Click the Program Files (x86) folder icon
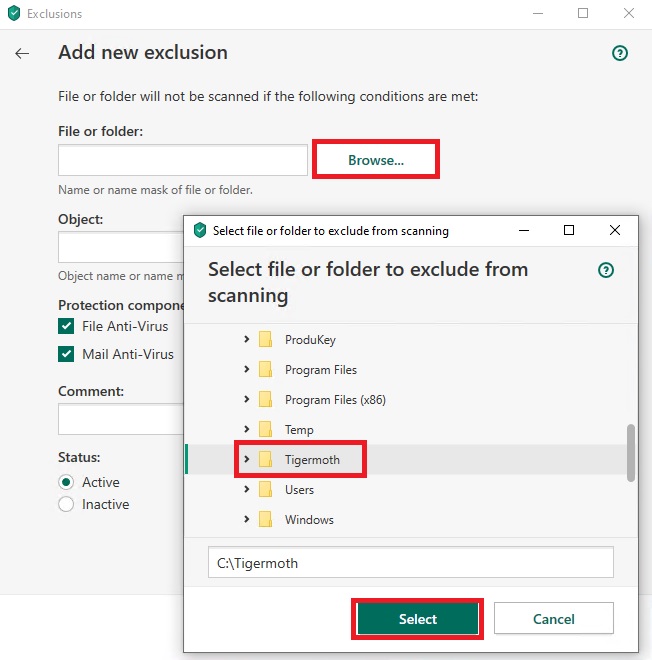This screenshot has height=660, width=652. 265,399
